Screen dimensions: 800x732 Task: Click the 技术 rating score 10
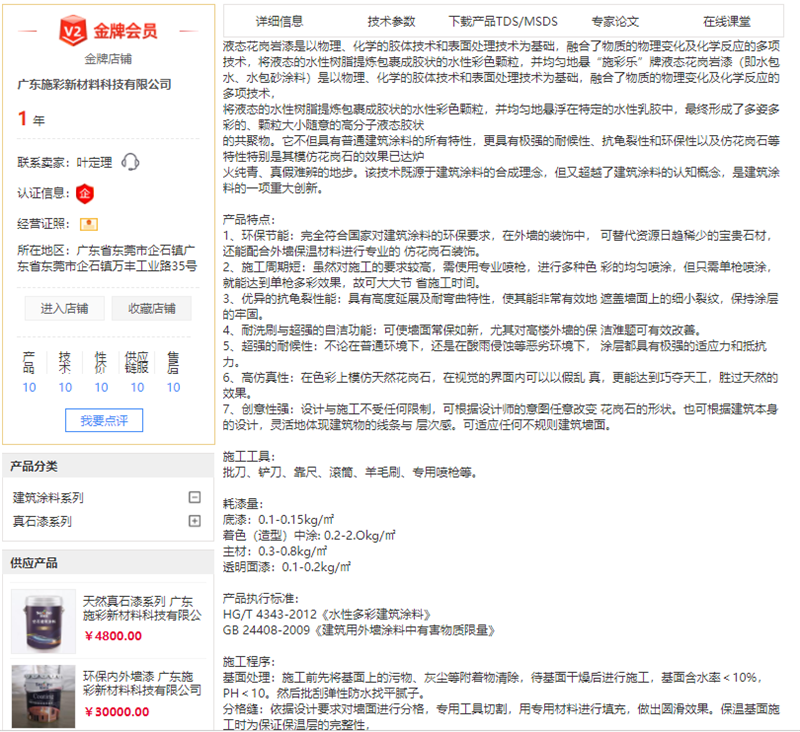click(65, 387)
